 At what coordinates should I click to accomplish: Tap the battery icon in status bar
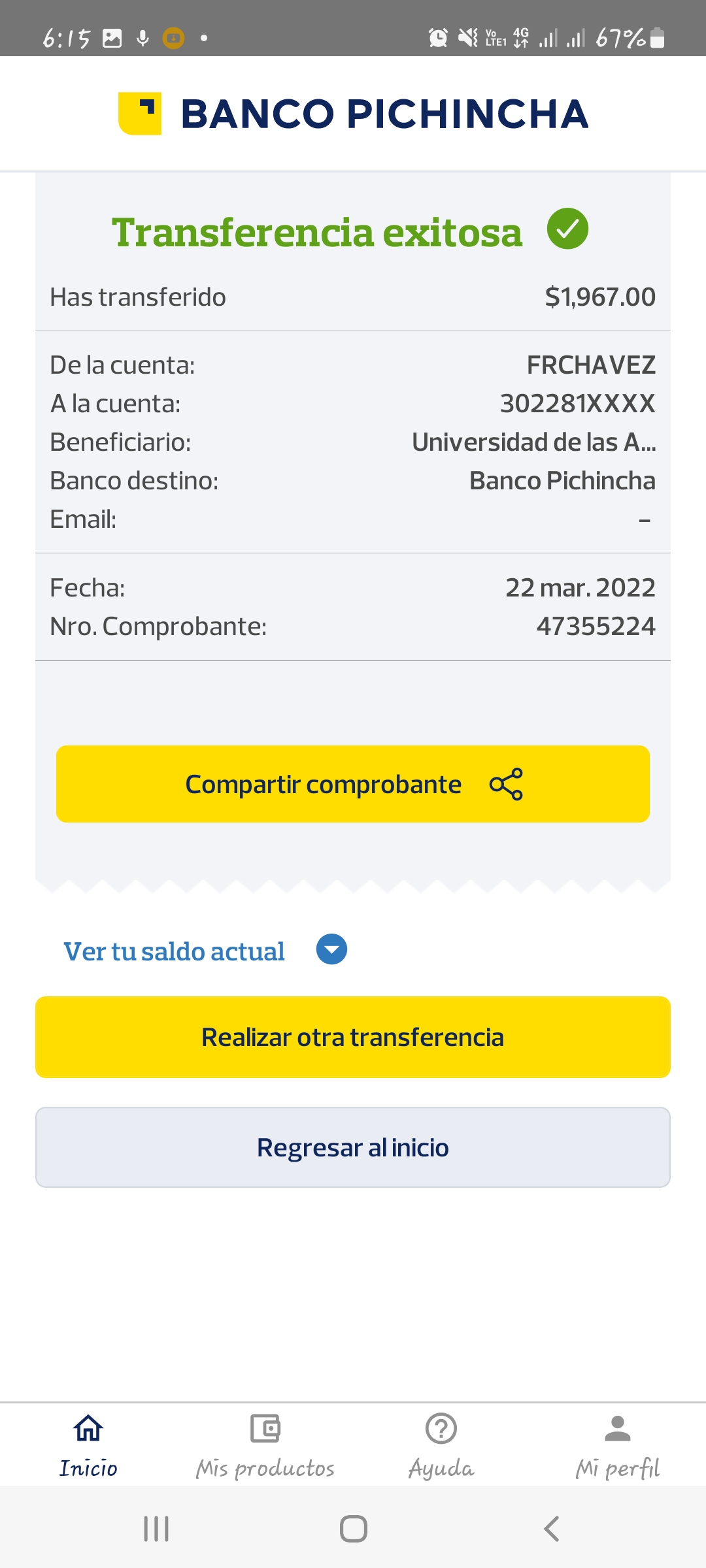pyautogui.click(x=658, y=38)
